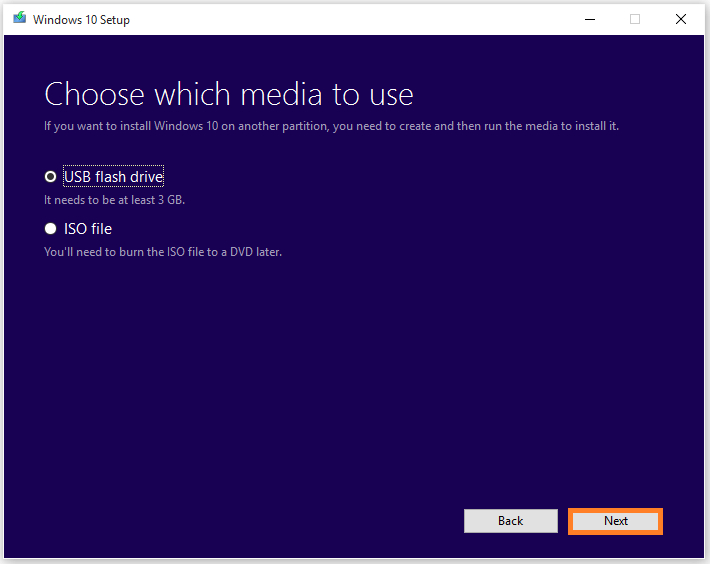Click the 'You'll need to burn the ISO file' text
The height and width of the screenshot is (564, 710).
(163, 252)
